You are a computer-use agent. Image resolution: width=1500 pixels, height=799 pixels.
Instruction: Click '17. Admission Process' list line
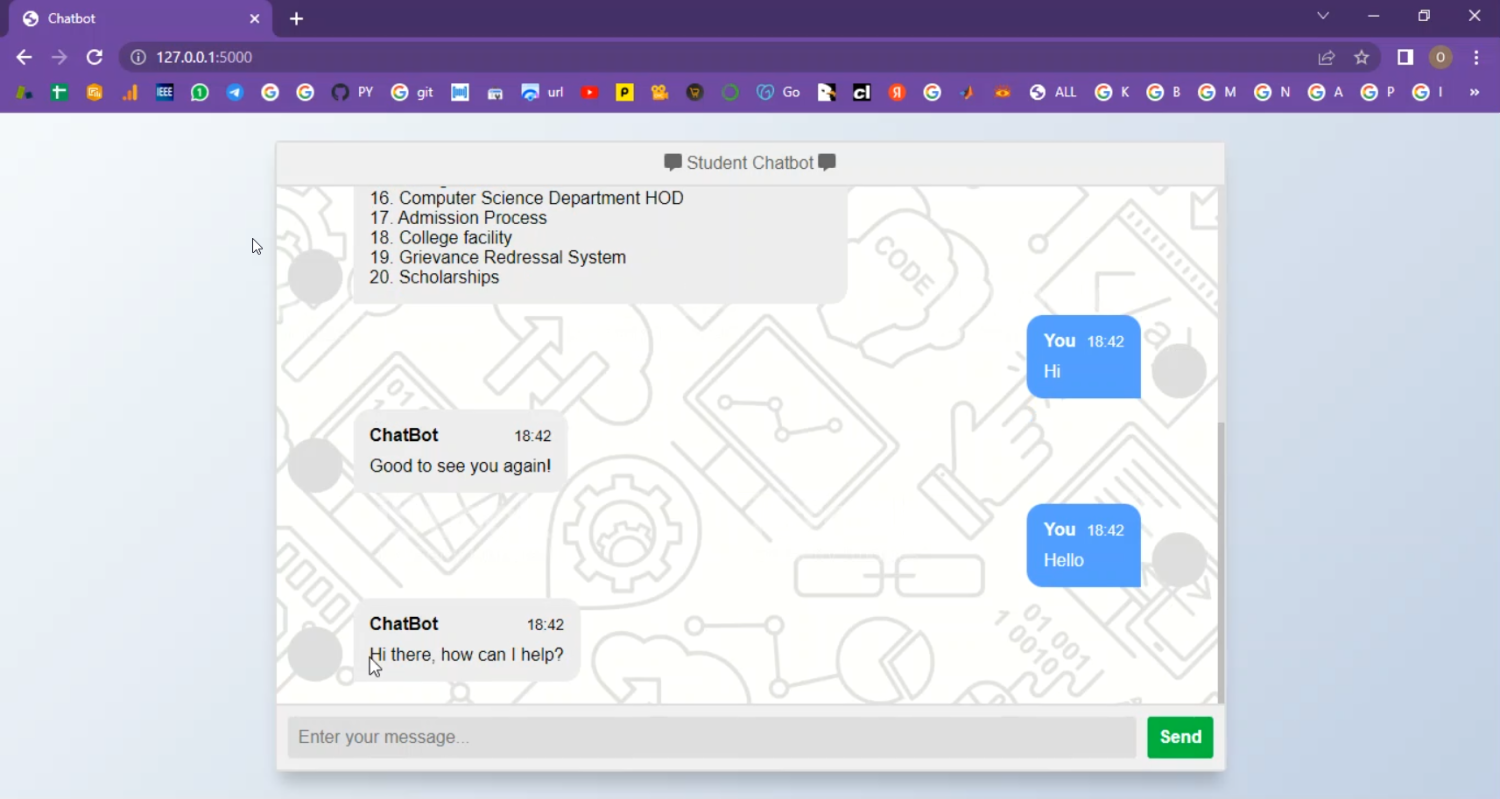[458, 218]
